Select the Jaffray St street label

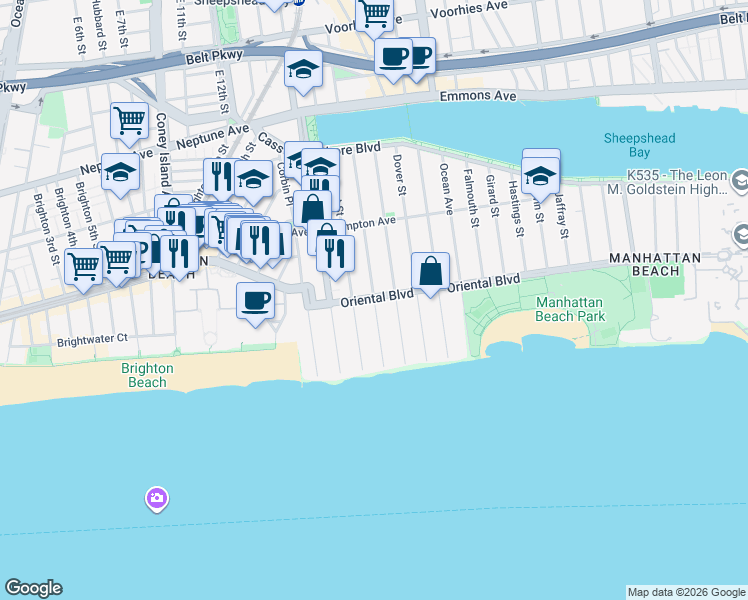562,216
